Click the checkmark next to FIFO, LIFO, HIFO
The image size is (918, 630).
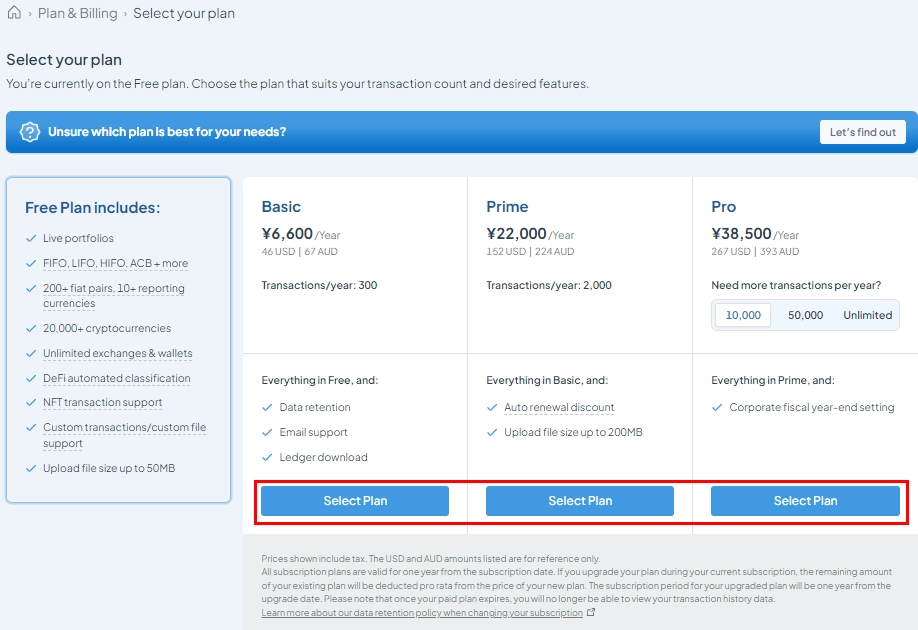pyautogui.click(x=31, y=263)
